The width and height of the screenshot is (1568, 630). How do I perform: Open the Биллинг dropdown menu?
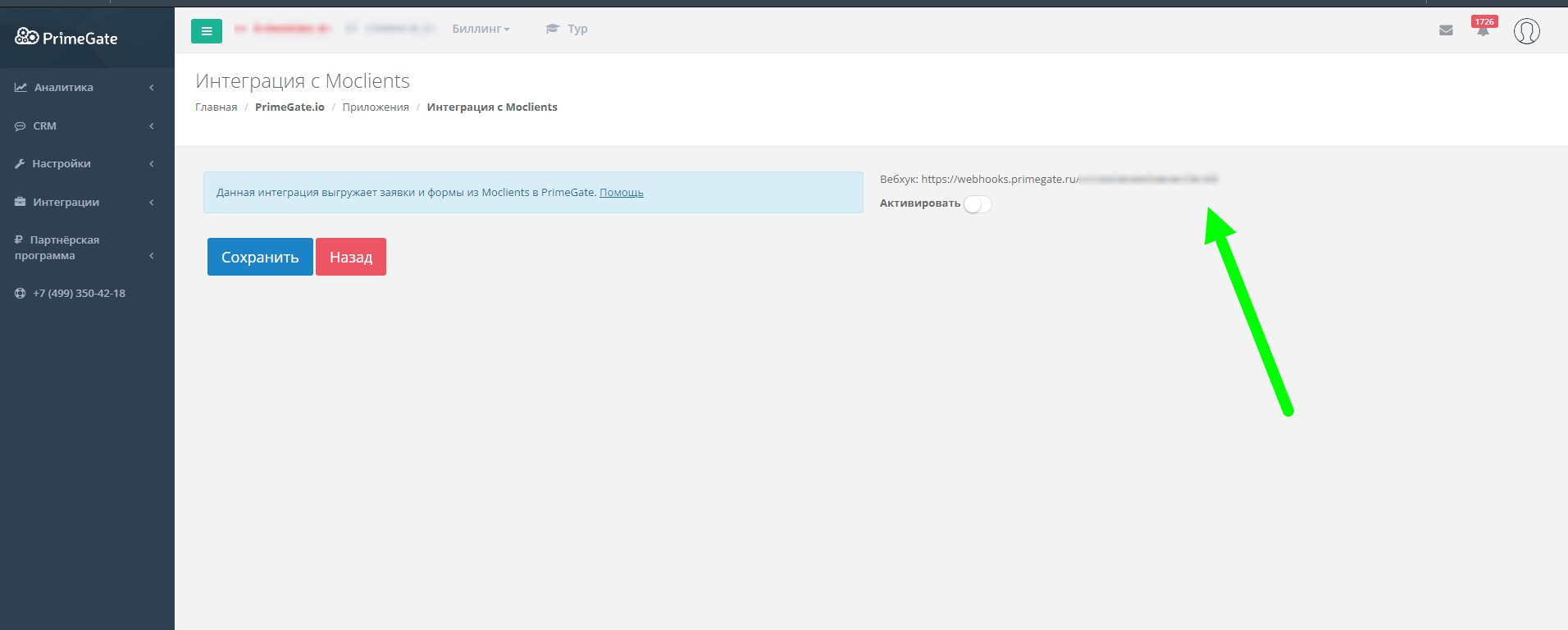click(x=481, y=29)
